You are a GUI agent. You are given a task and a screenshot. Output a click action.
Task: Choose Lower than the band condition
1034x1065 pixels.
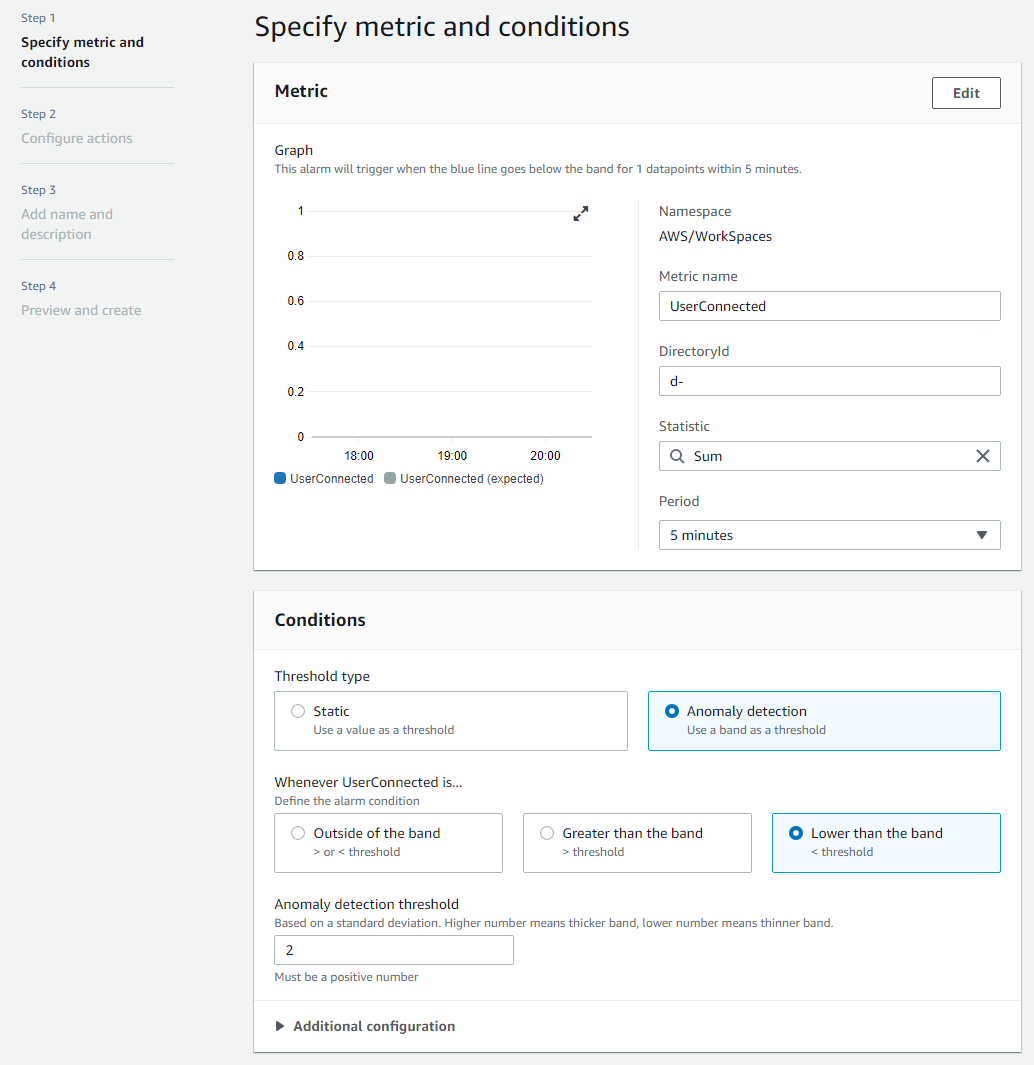click(796, 833)
